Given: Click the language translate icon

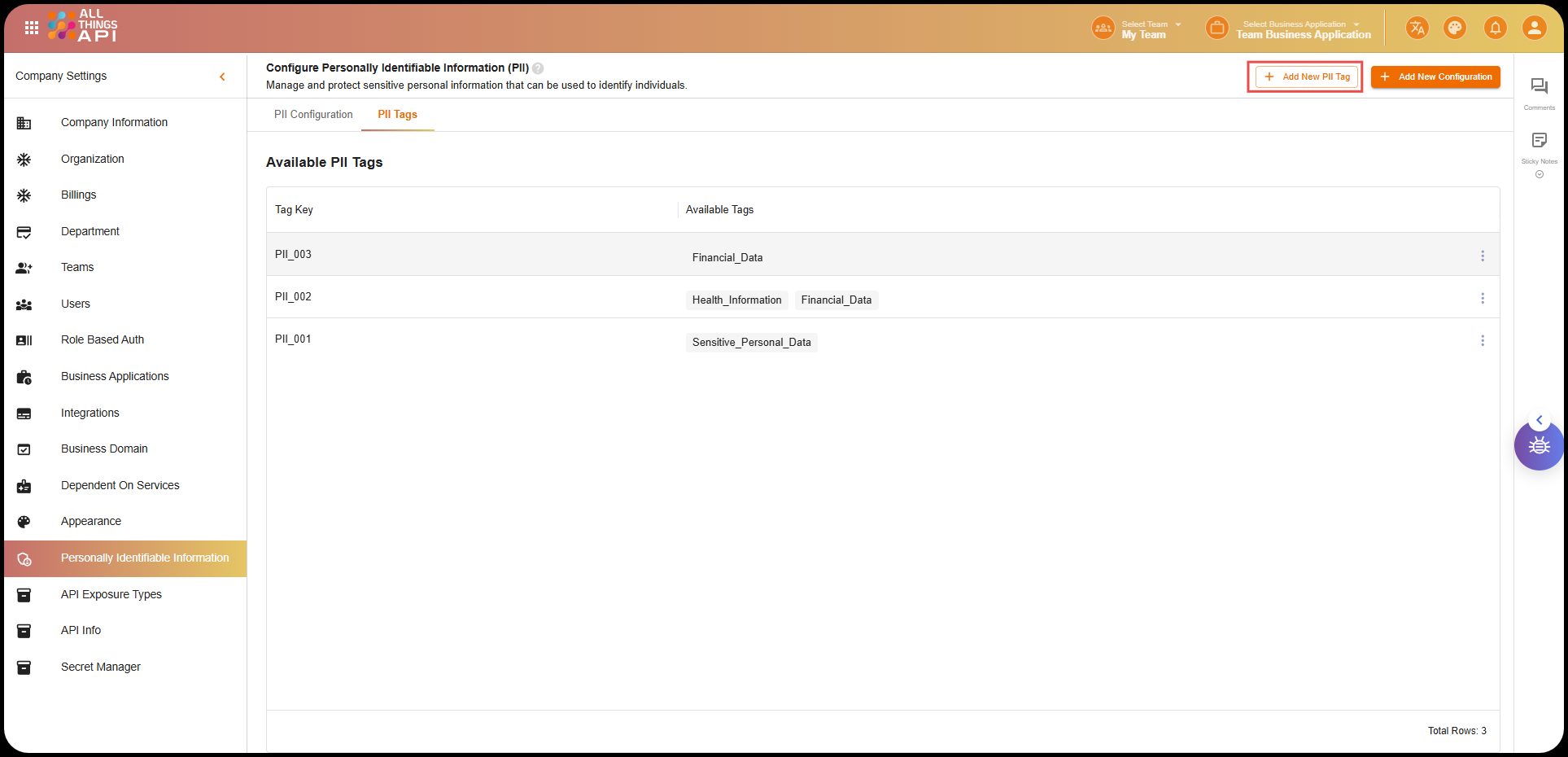Looking at the screenshot, I should click(1417, 28).
